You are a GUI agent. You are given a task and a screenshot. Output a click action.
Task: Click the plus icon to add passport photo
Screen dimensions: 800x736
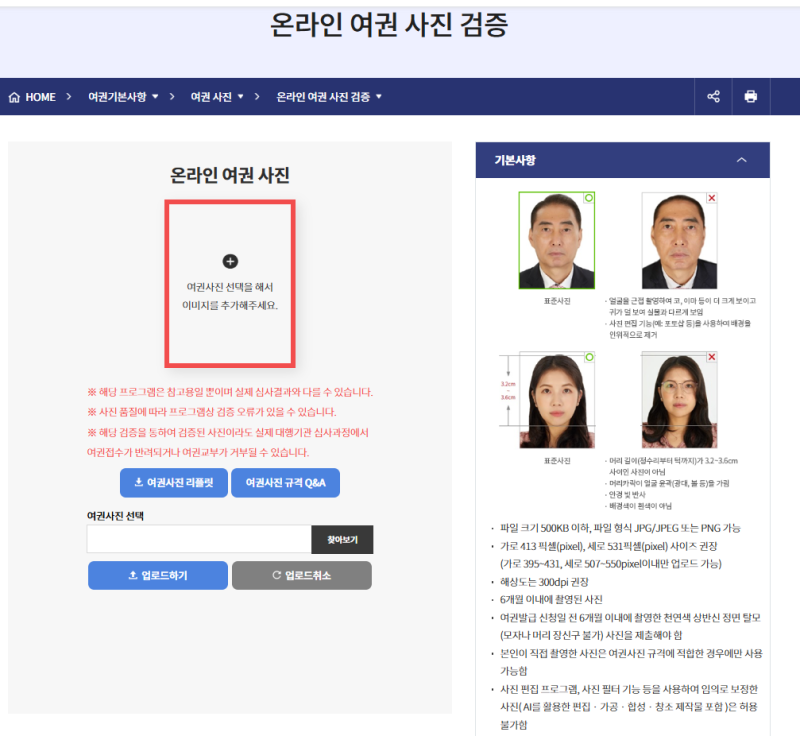point(230,261)
